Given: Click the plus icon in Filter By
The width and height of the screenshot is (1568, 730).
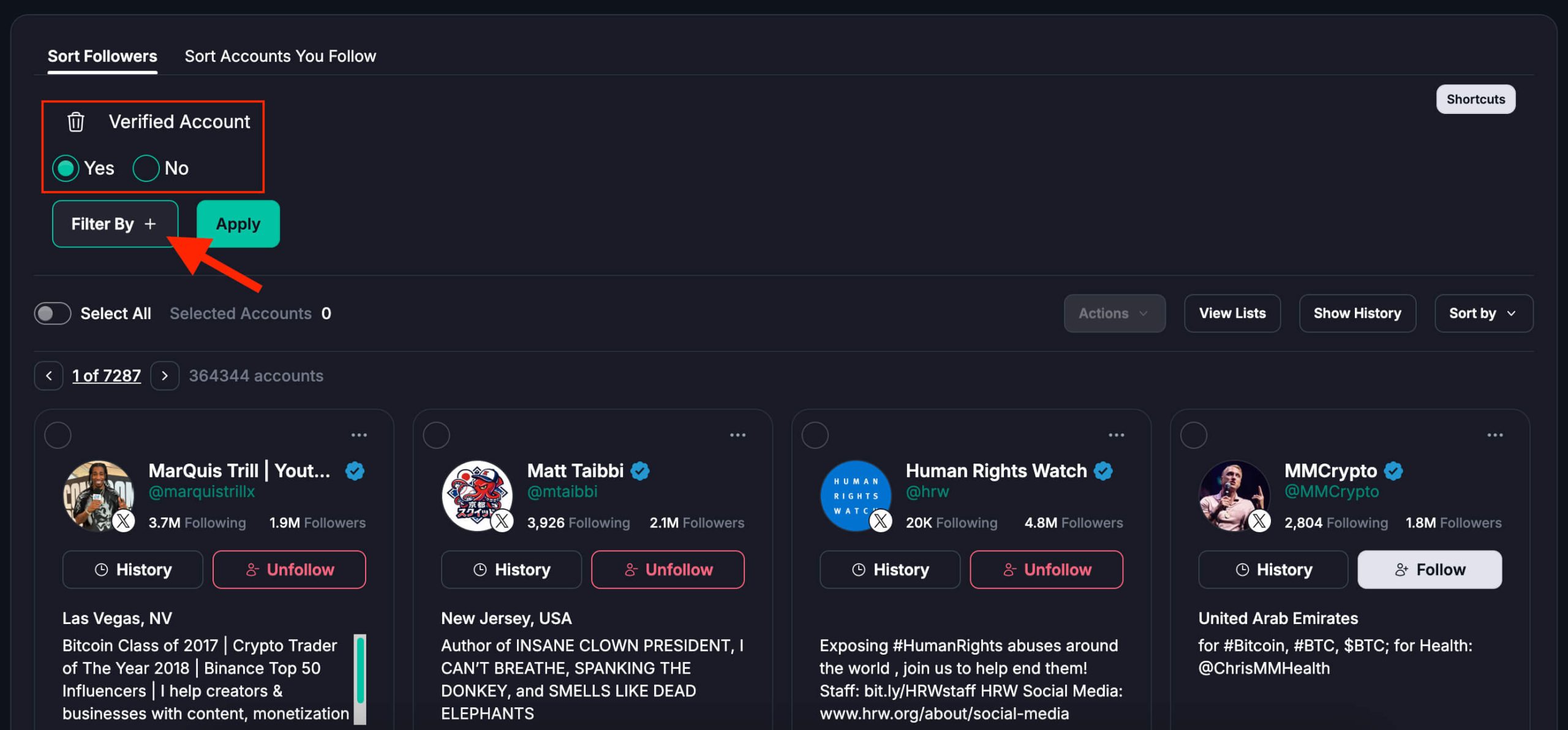Looking at the screenshot, I should (150, 224).
